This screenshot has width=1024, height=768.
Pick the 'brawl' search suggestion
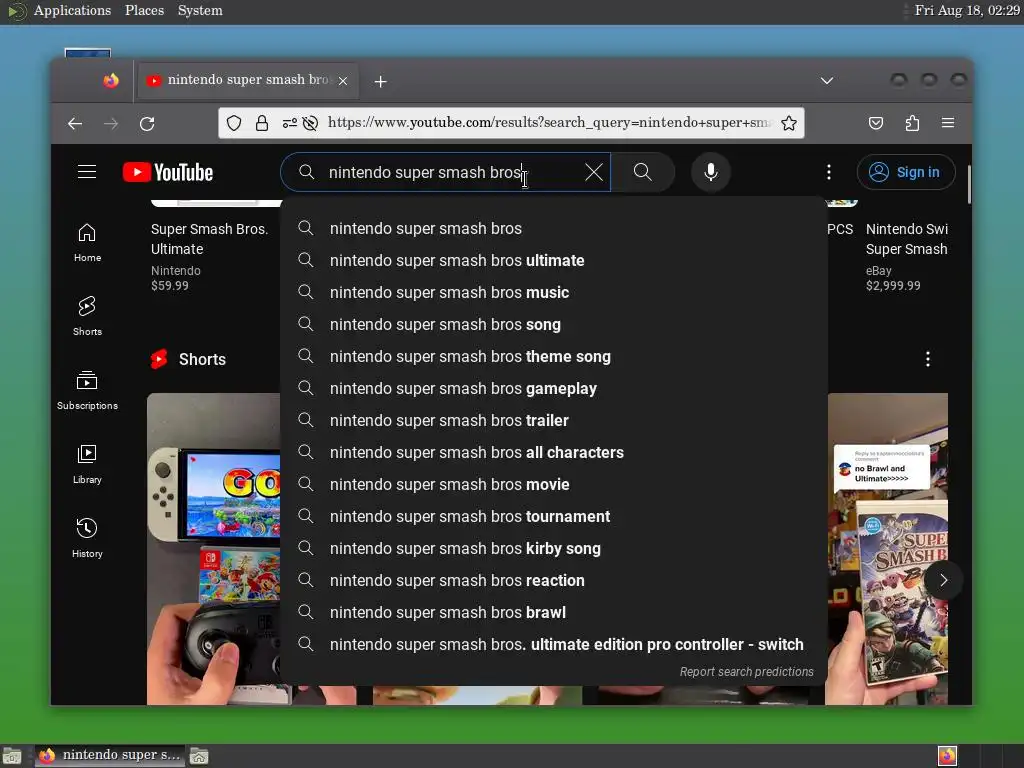pos(554,613)
